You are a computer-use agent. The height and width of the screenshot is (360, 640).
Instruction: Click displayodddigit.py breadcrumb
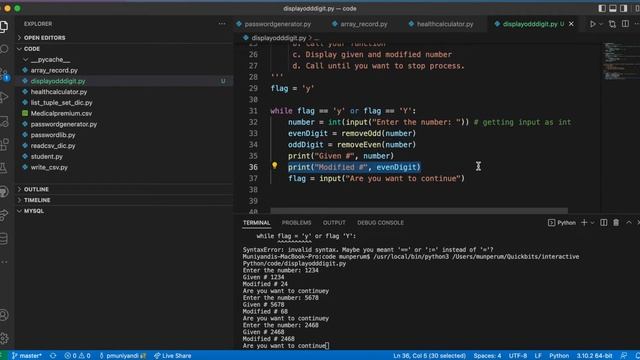pos(278,38)
